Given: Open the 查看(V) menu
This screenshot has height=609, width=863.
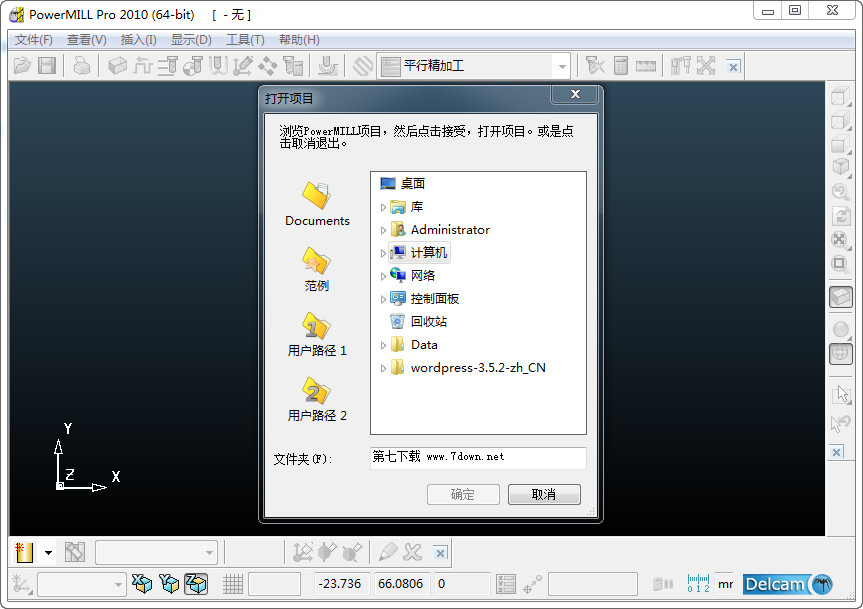Looking at the screenshot, I should tap(86, 40).
